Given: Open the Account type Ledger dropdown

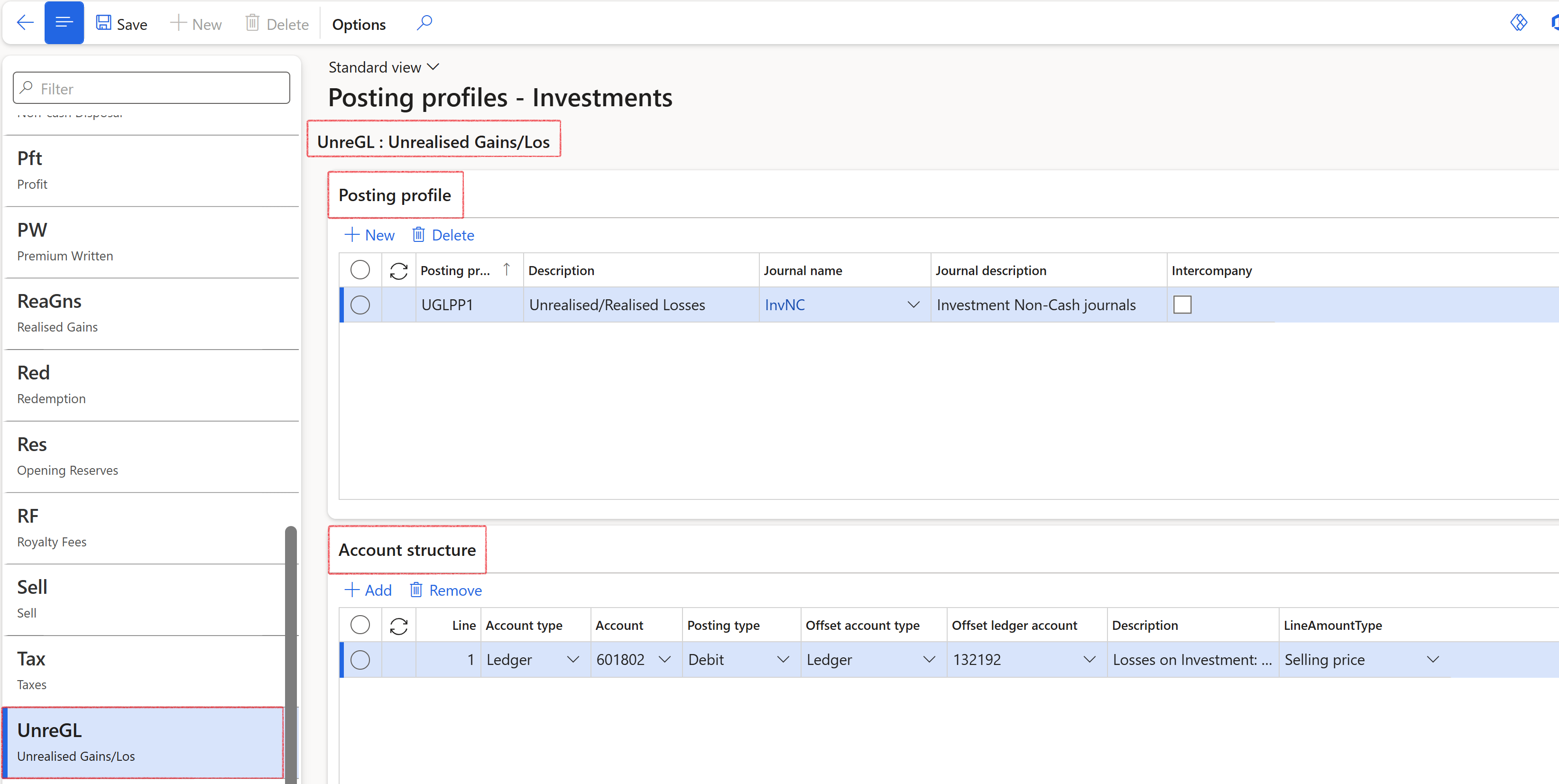Looking at the screenshot, I should (572, 659).
